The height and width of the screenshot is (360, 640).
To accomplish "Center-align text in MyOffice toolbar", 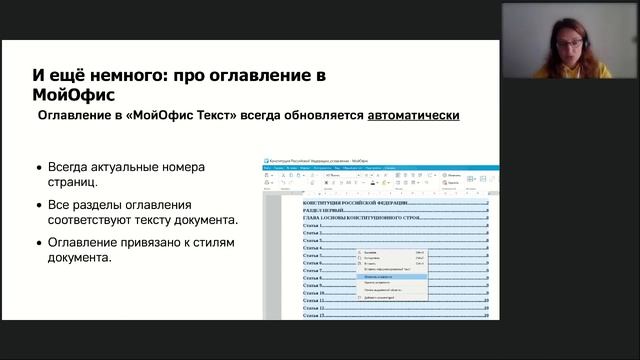I will pyautogui.click(x=405, y=175).
